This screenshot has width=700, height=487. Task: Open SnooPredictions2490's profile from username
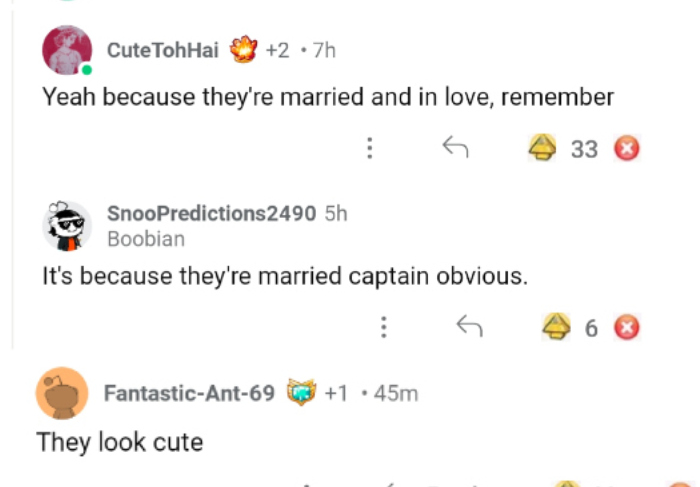(x=211, y=213)
